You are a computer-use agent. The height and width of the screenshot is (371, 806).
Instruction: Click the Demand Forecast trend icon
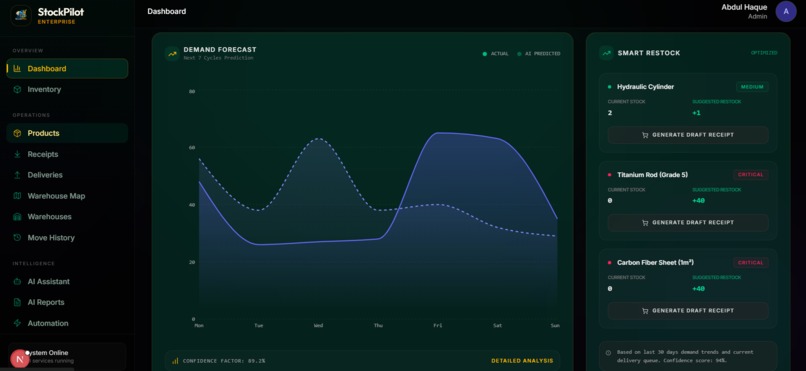172,53
